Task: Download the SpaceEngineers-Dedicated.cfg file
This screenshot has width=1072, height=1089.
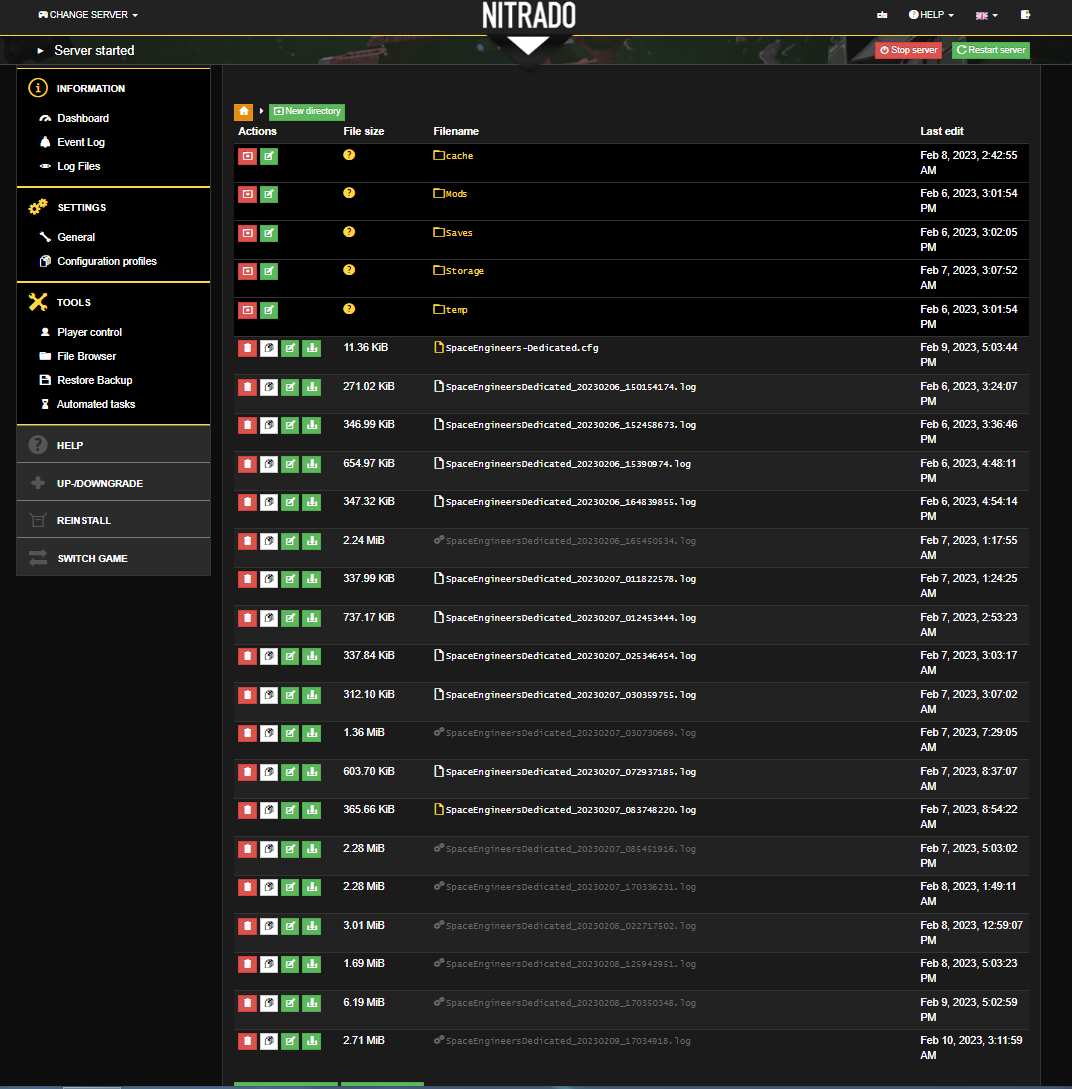Action: tap(311, 348)
